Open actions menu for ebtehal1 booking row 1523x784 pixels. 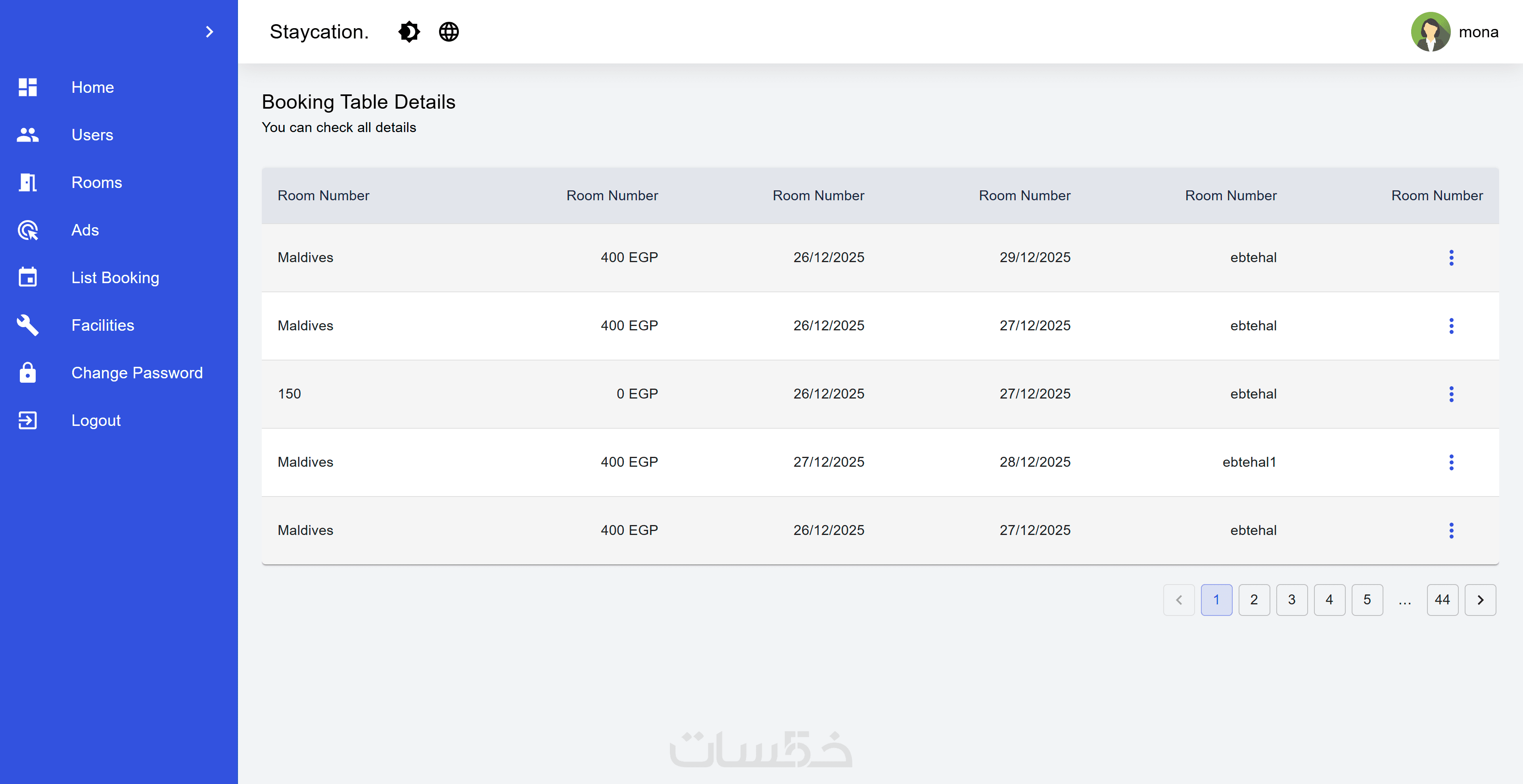(x=1451, y=462)
